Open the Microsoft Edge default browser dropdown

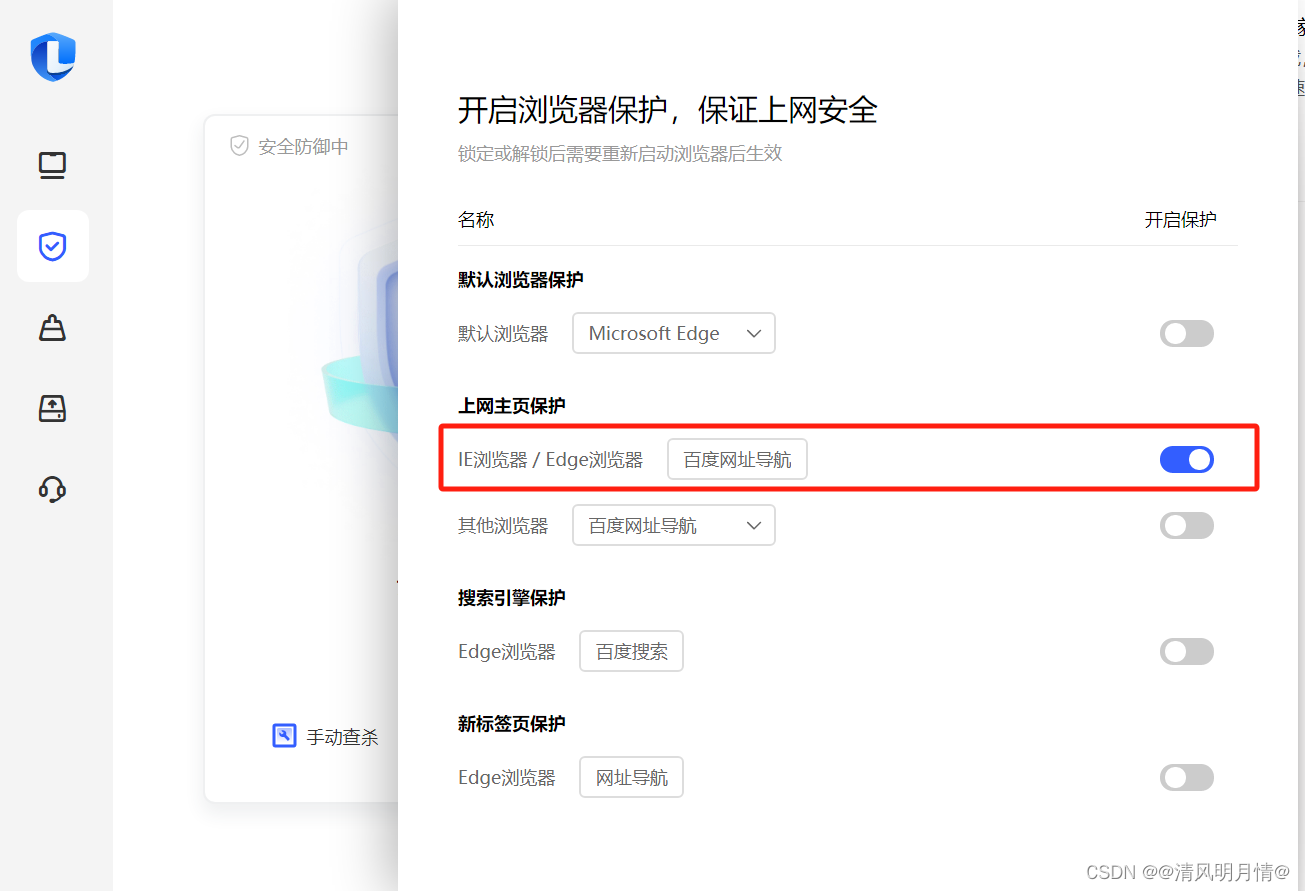coord(674,333)
